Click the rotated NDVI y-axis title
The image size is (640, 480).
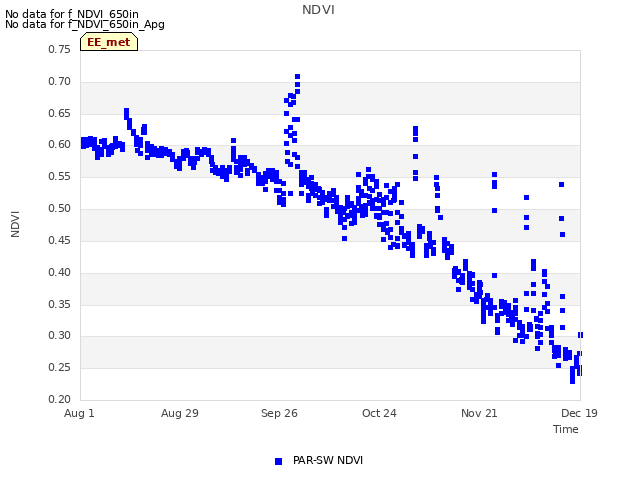pos(15,224)
